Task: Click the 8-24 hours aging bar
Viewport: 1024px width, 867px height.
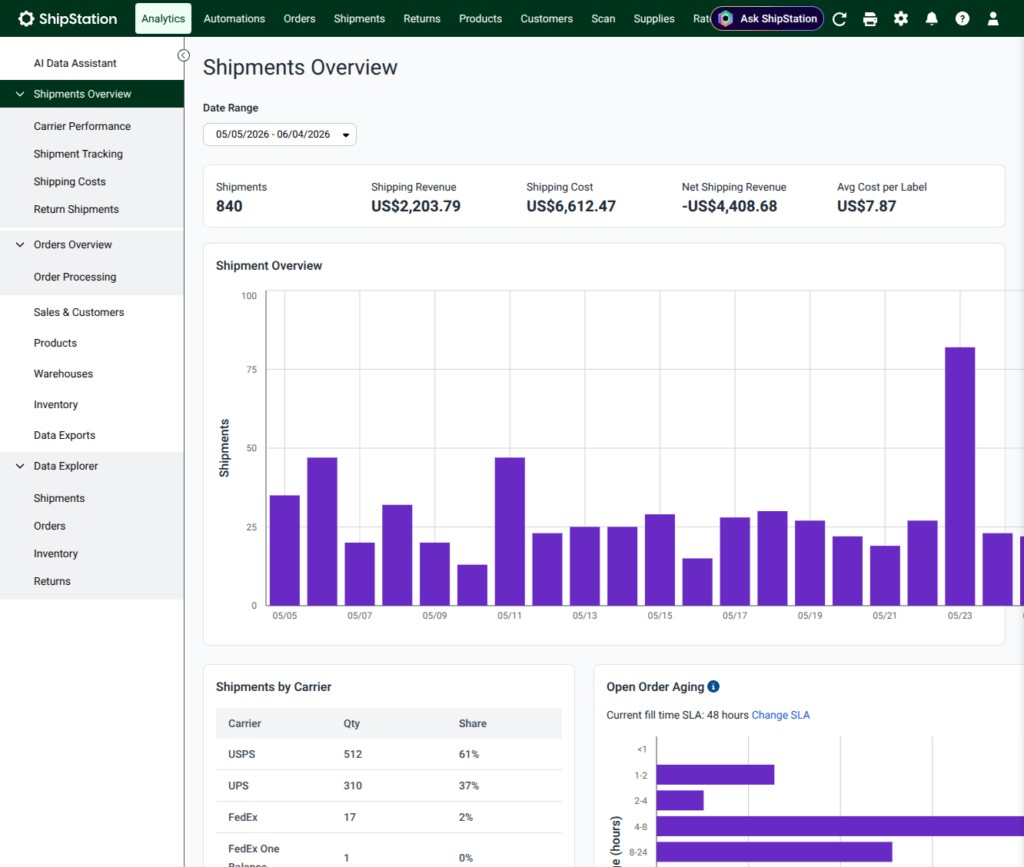Action: tap(774, 851)
